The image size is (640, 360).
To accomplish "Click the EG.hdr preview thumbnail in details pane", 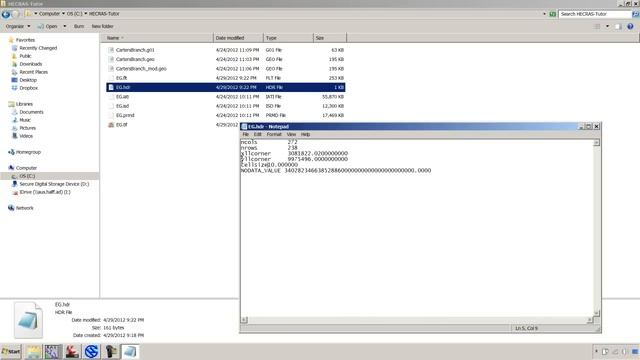I will [x=28, y=320].
